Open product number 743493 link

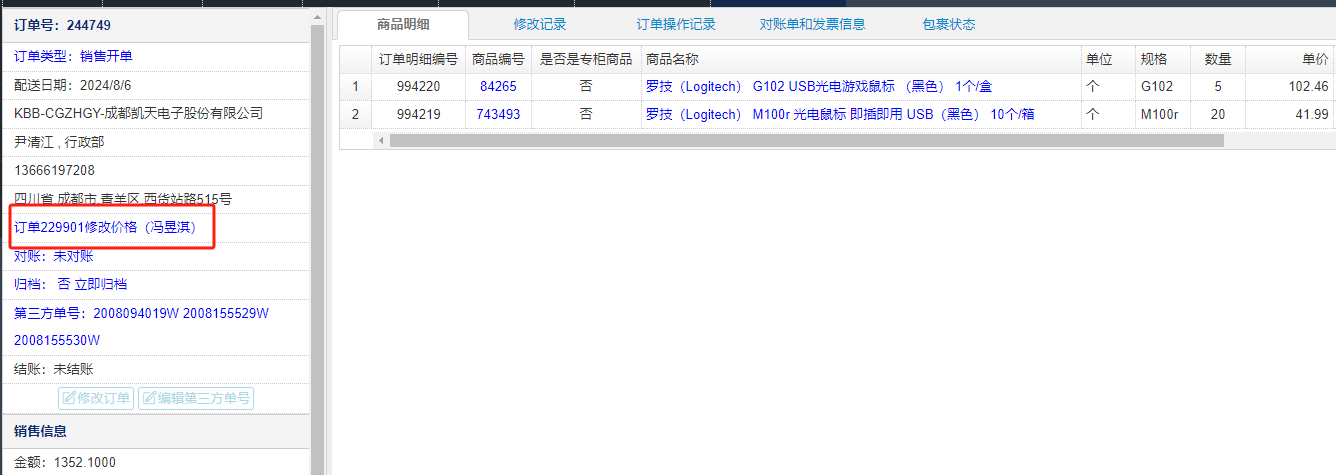[x=498, y=114]
